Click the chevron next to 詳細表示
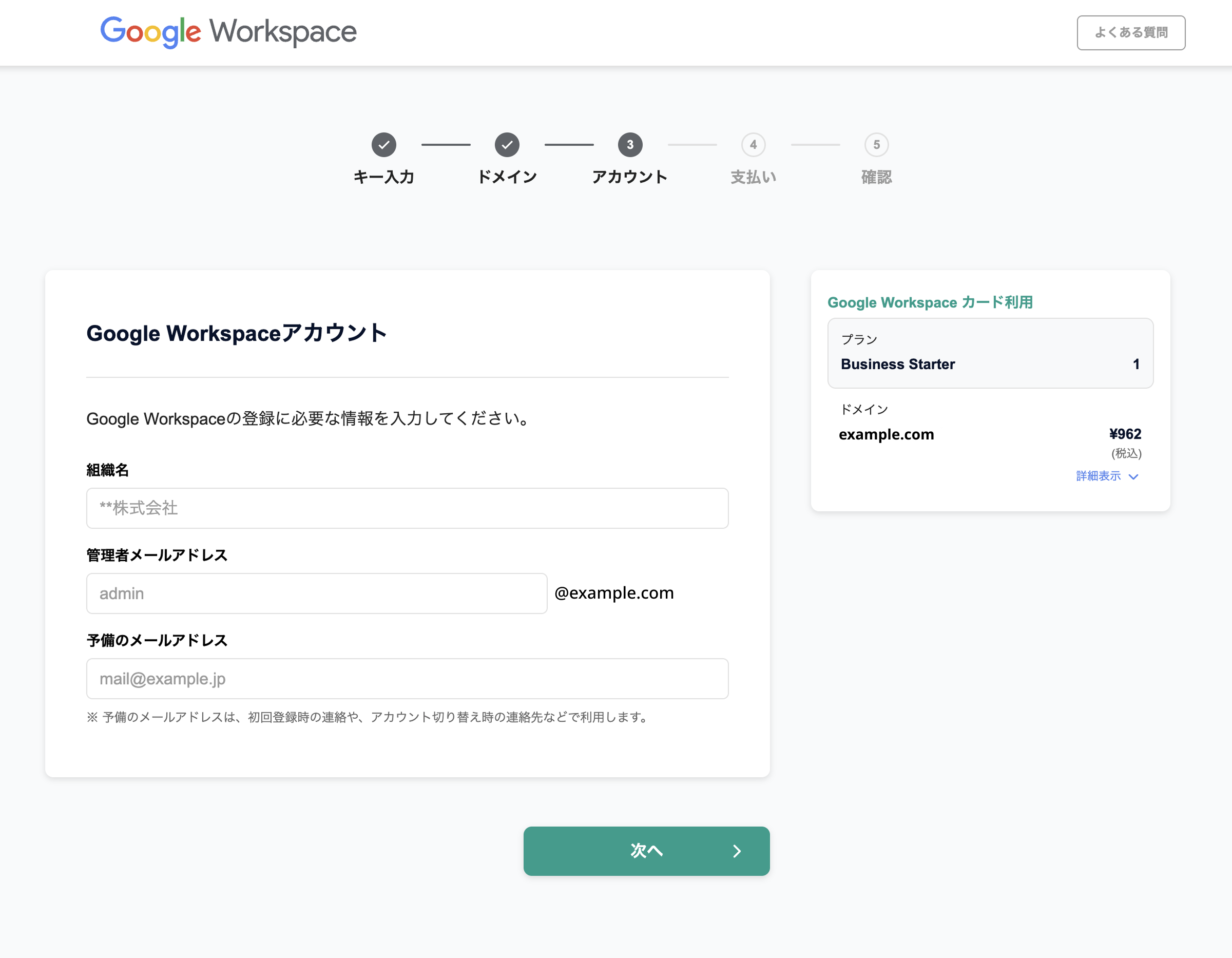 pos(1134,477)
